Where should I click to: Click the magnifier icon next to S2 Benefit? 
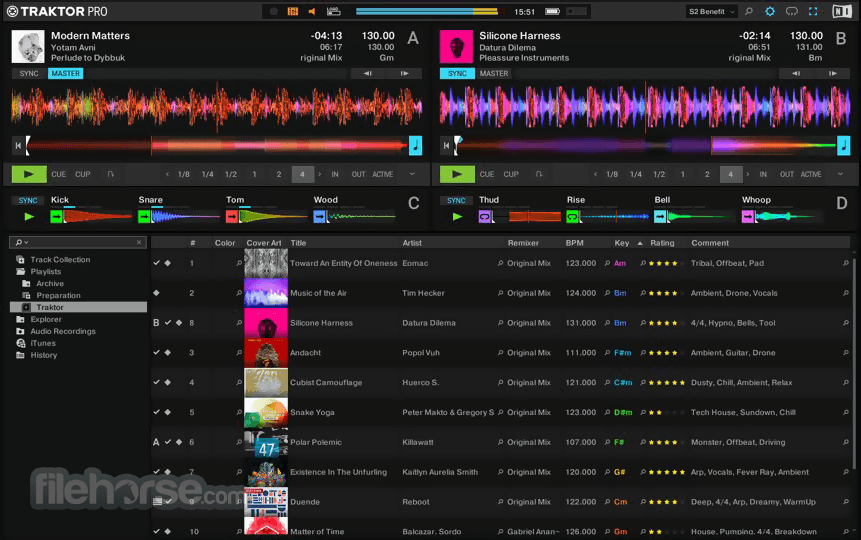point(749,11)
